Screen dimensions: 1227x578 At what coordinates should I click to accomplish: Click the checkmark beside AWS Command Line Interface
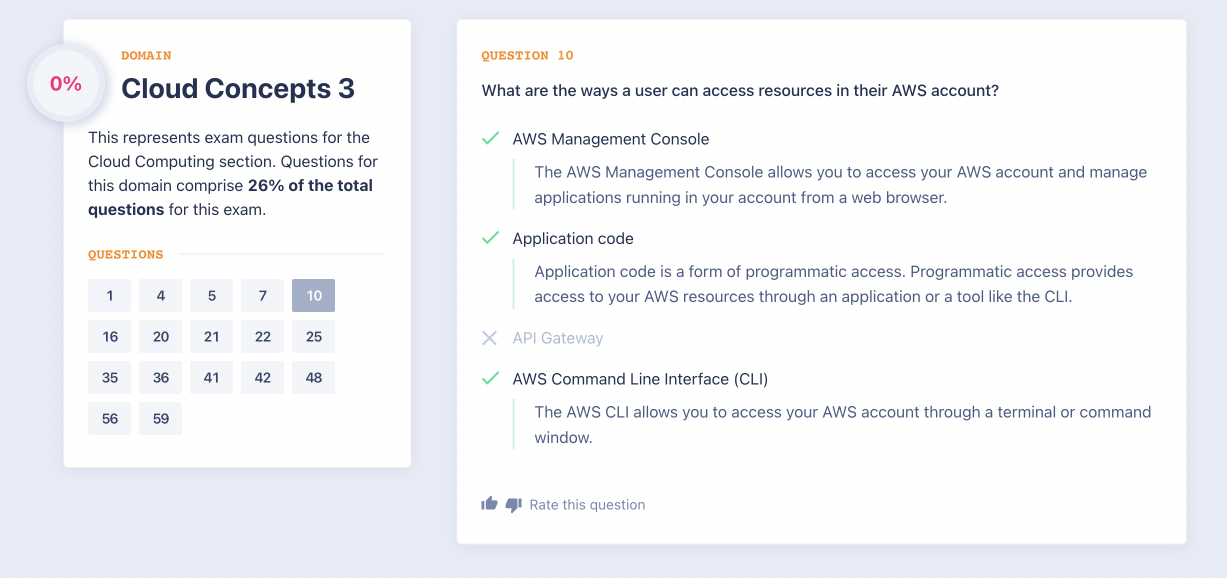point(490,379)
